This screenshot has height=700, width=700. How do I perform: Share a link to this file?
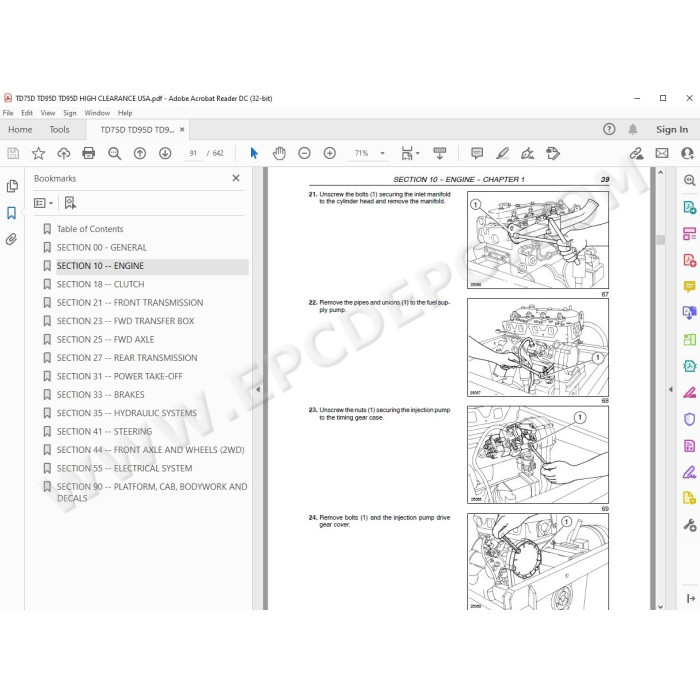(x=636, y=154)
